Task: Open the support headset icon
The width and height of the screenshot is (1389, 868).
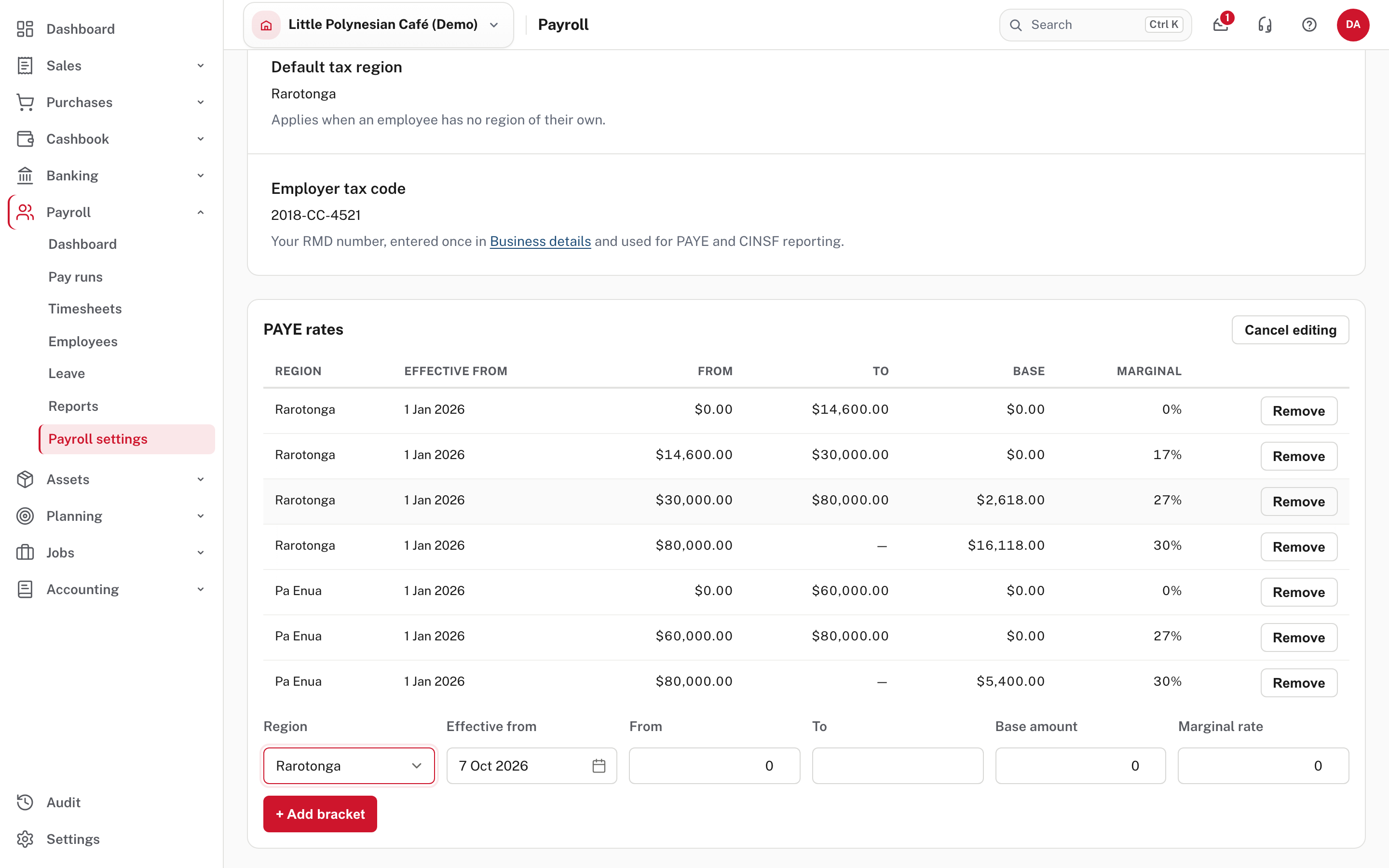Action: [x=1265, y=25]
